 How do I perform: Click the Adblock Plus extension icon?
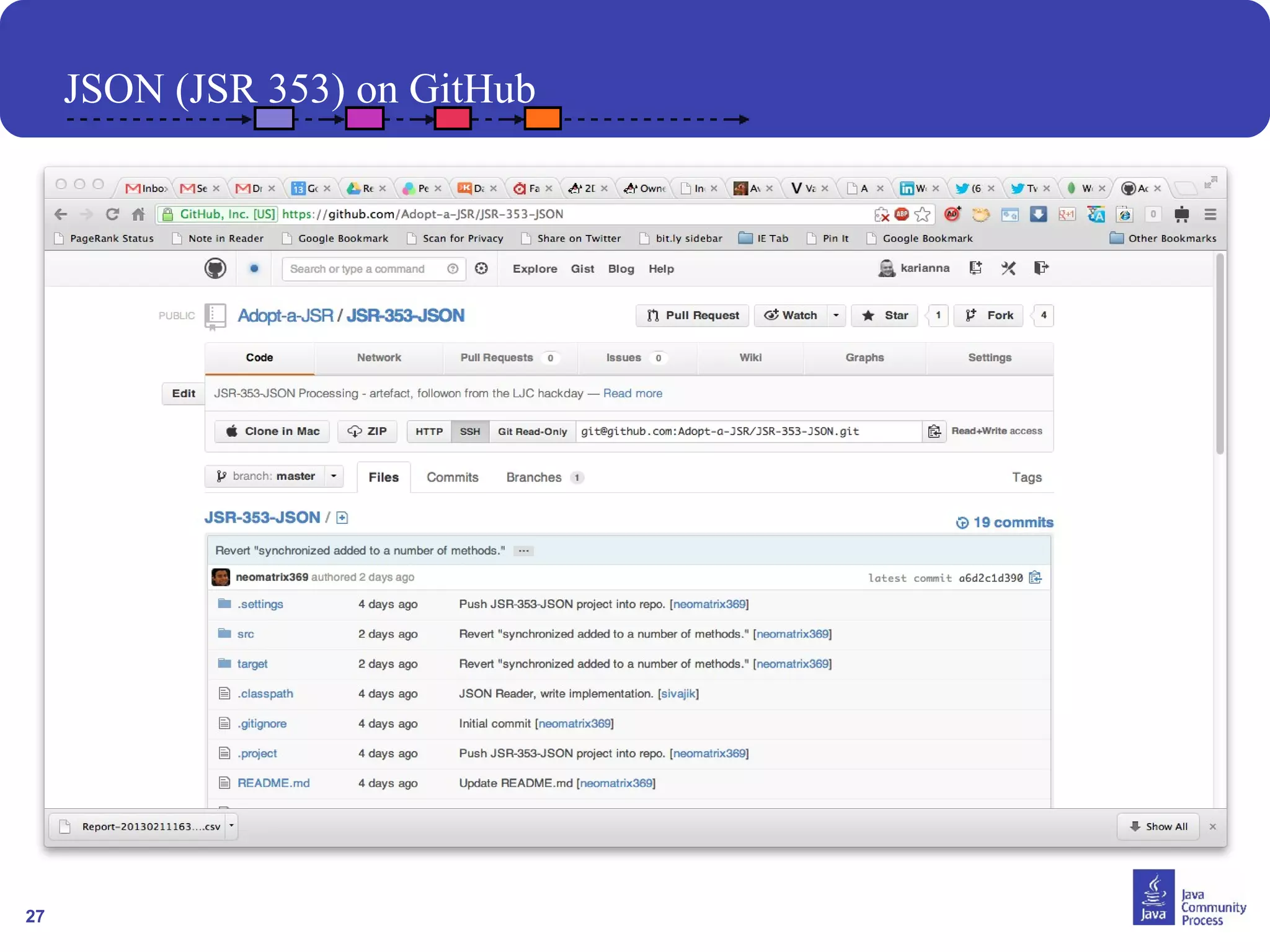902,214
